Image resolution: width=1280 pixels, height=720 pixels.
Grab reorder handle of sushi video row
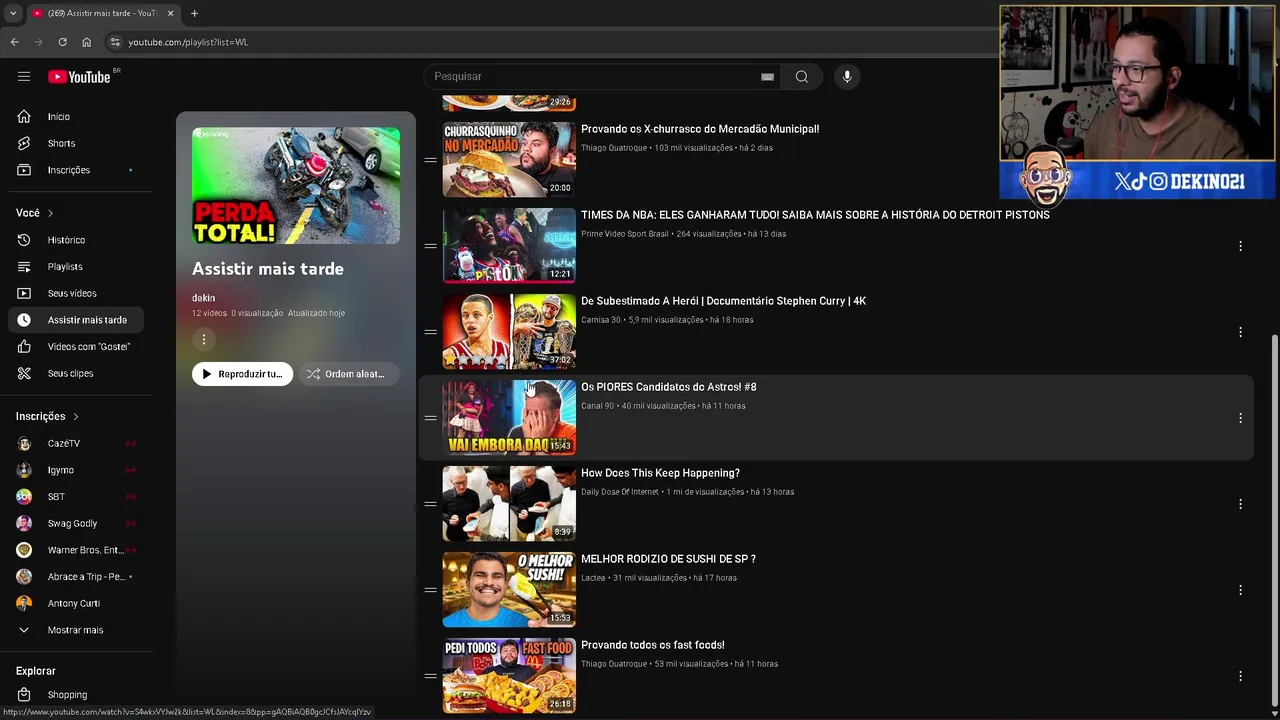pyautogui.click(x=430, y=590)
